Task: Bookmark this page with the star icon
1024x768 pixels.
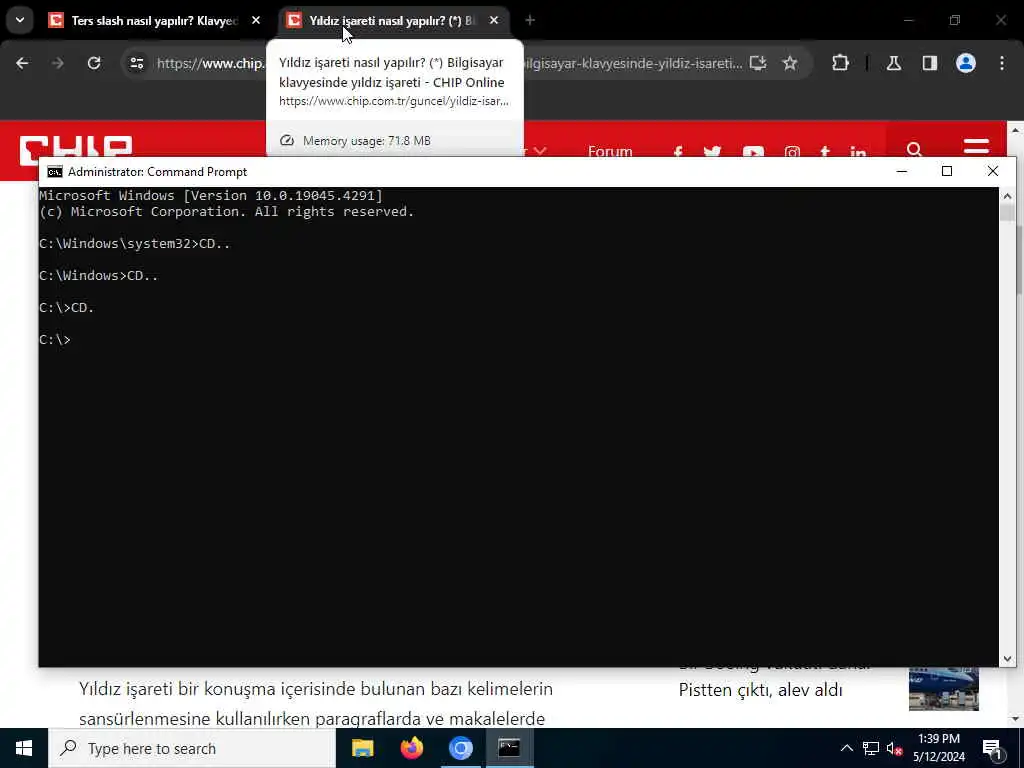Action: coord(790,63)
